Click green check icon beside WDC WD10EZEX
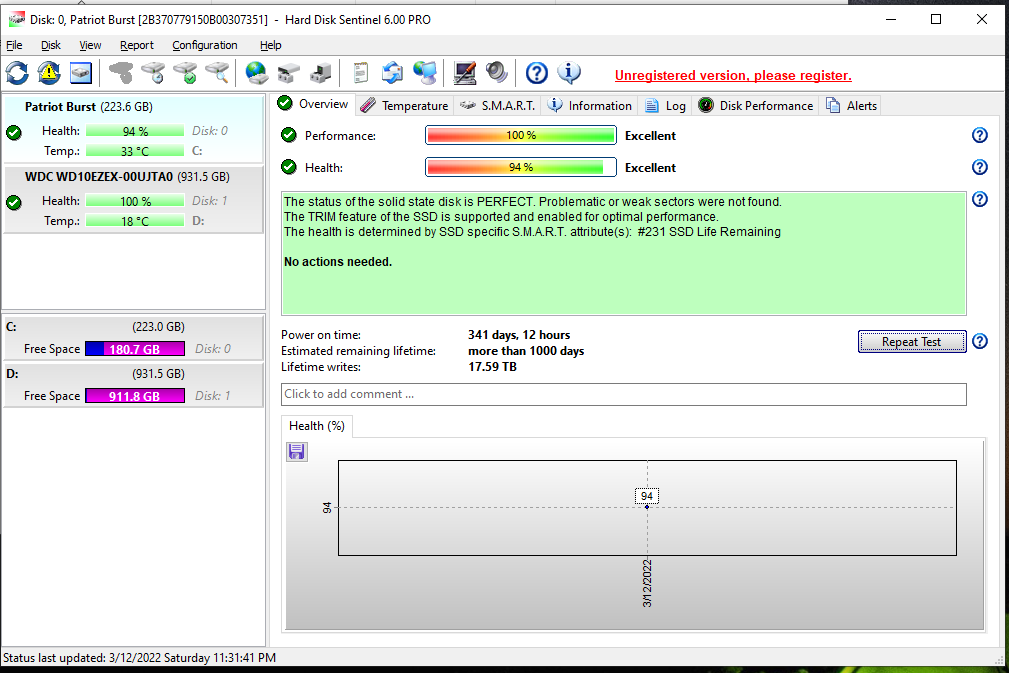The height and width of the screenshot is (673, 1009). pos(14,203)
